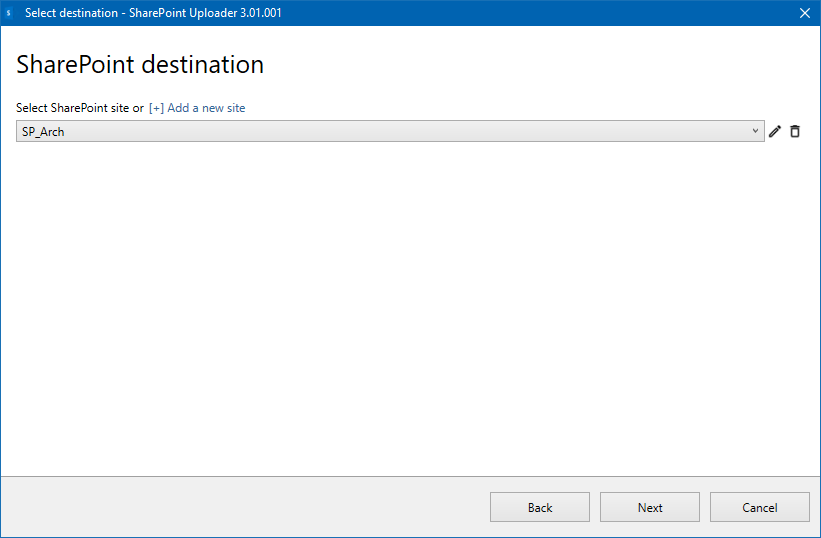Click the window title bar text

click(160, 13)
